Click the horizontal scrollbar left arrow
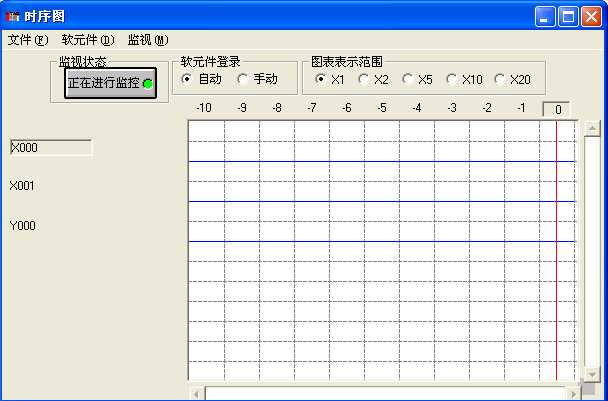608x401 pixels. pos(197,393)
